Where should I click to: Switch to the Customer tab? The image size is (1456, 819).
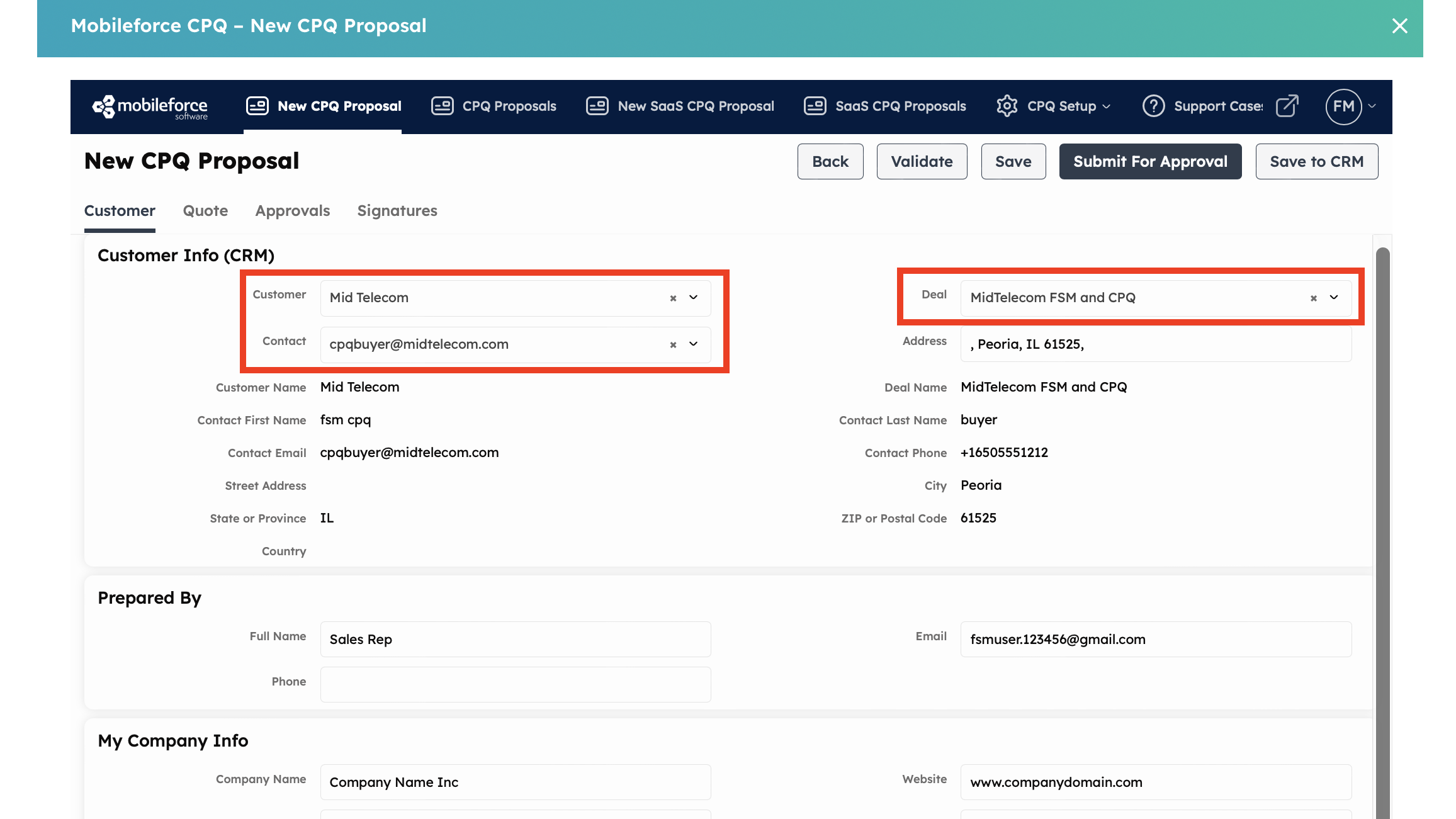pos(120,211)
